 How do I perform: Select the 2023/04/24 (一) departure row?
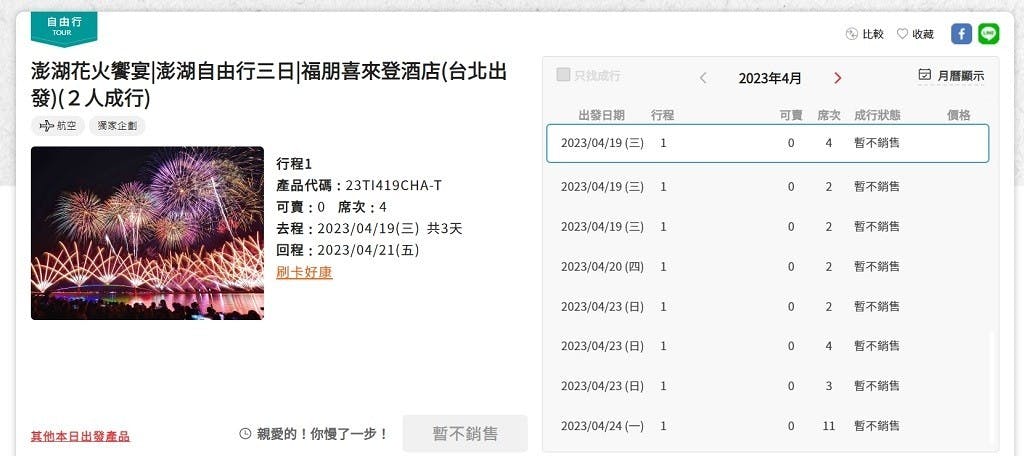point(767,426)
